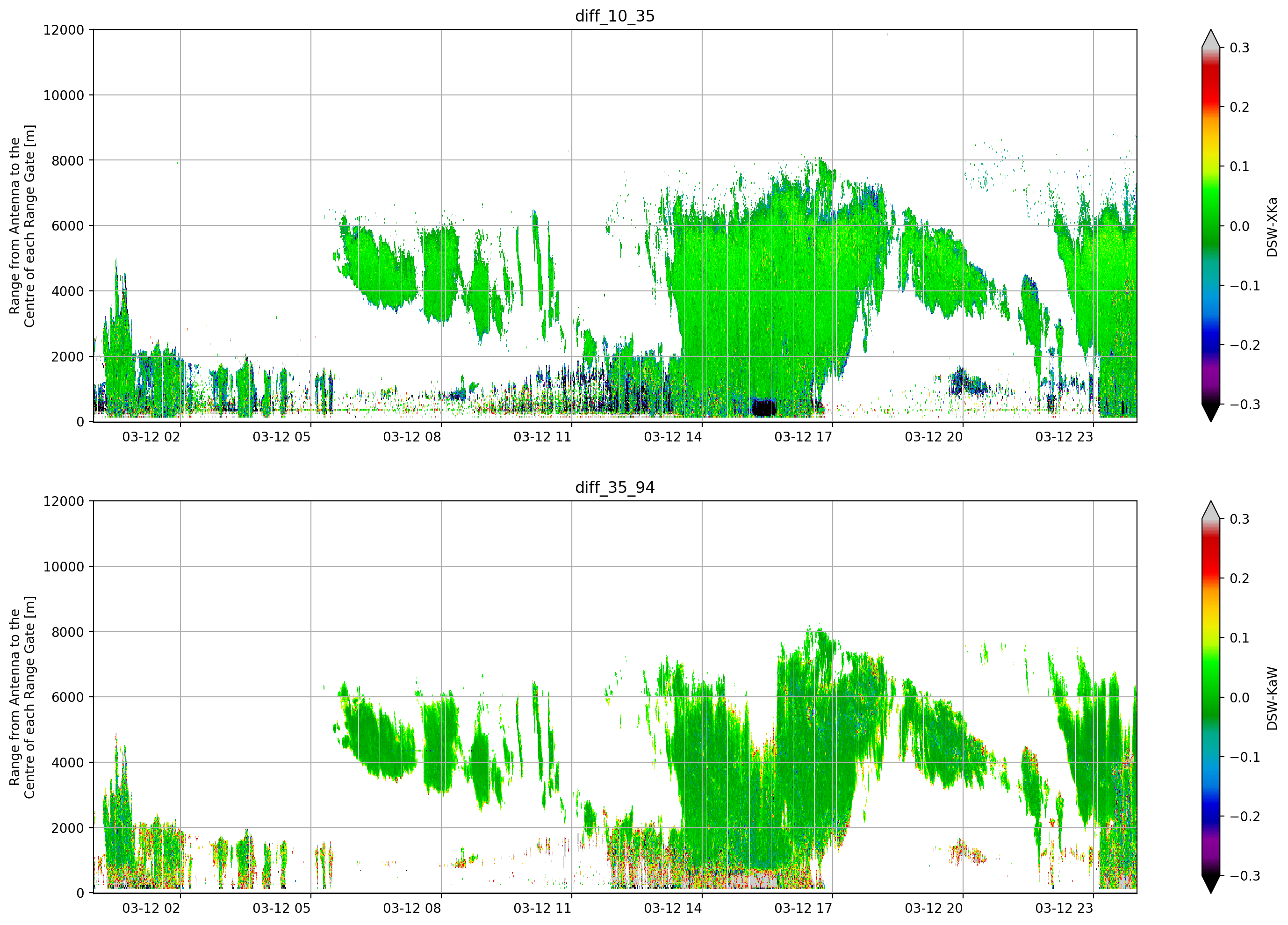Click the 2000 y-tick in the diff_35_94 plot
This screenshot has width=1288, height=925.
pos(68,828)
